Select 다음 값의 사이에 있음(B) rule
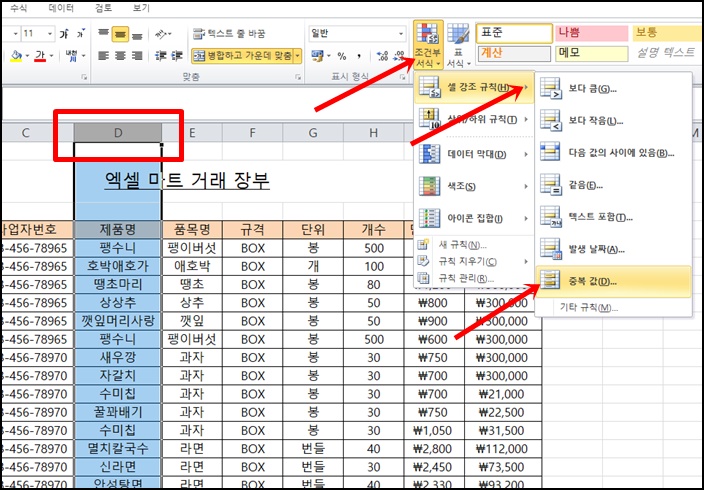 tap(613, 153)
